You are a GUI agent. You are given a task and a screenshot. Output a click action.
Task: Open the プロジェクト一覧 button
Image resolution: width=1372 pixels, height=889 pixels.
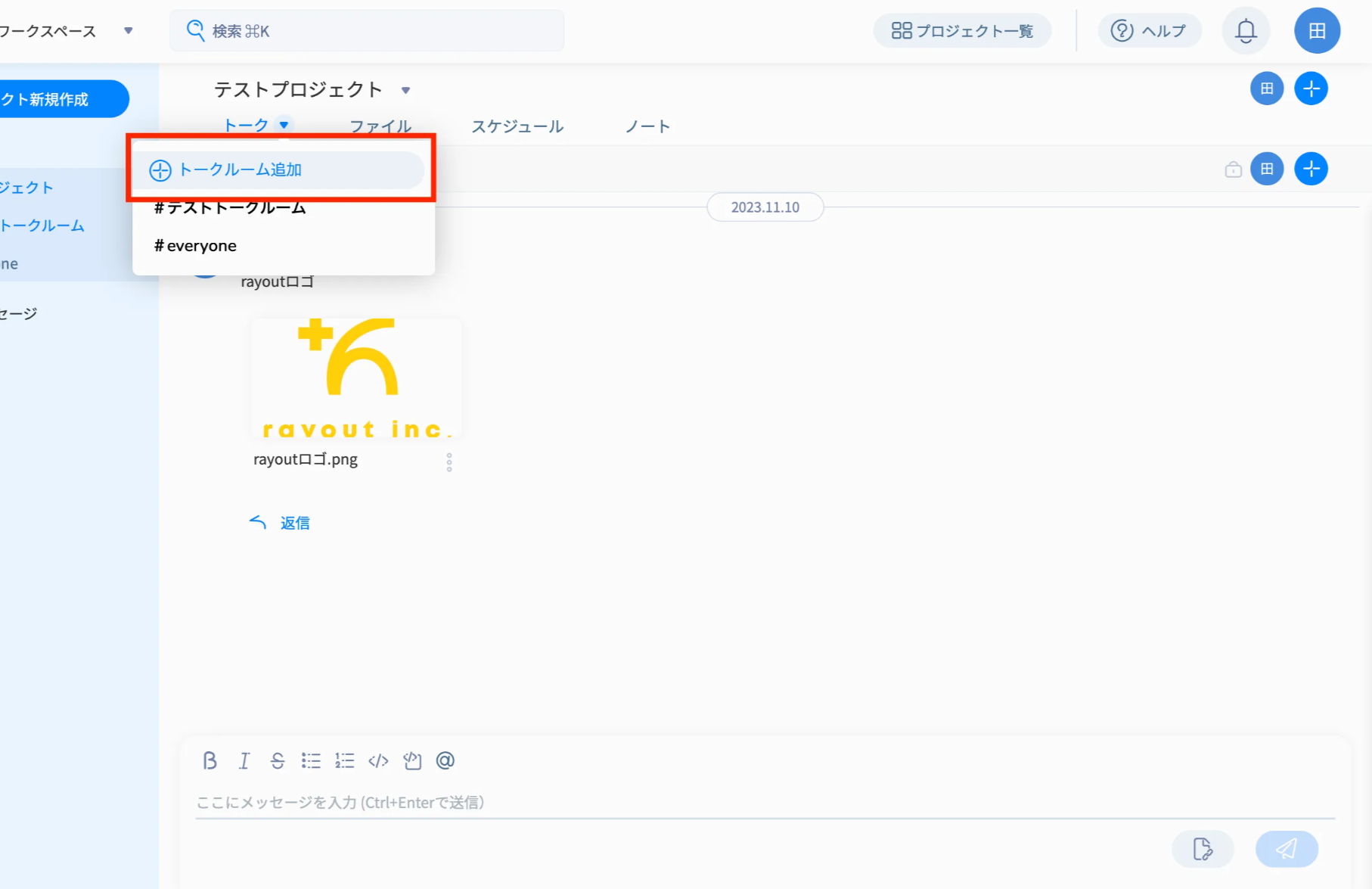tap(962, 31)
